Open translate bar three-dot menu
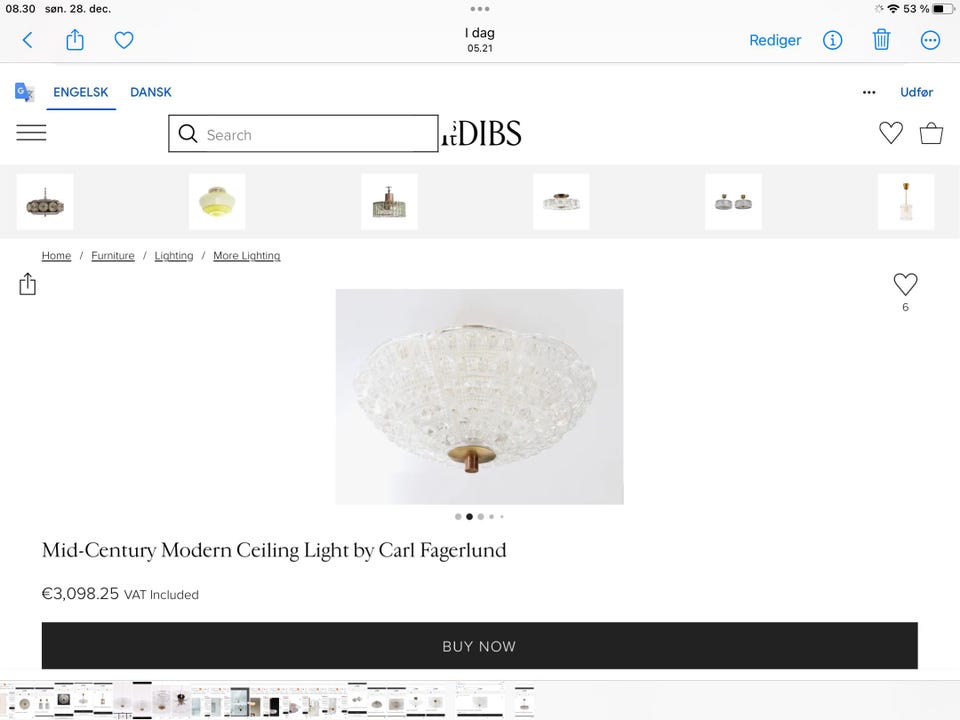This screenshot has height=720, width=960. point(869,92)
